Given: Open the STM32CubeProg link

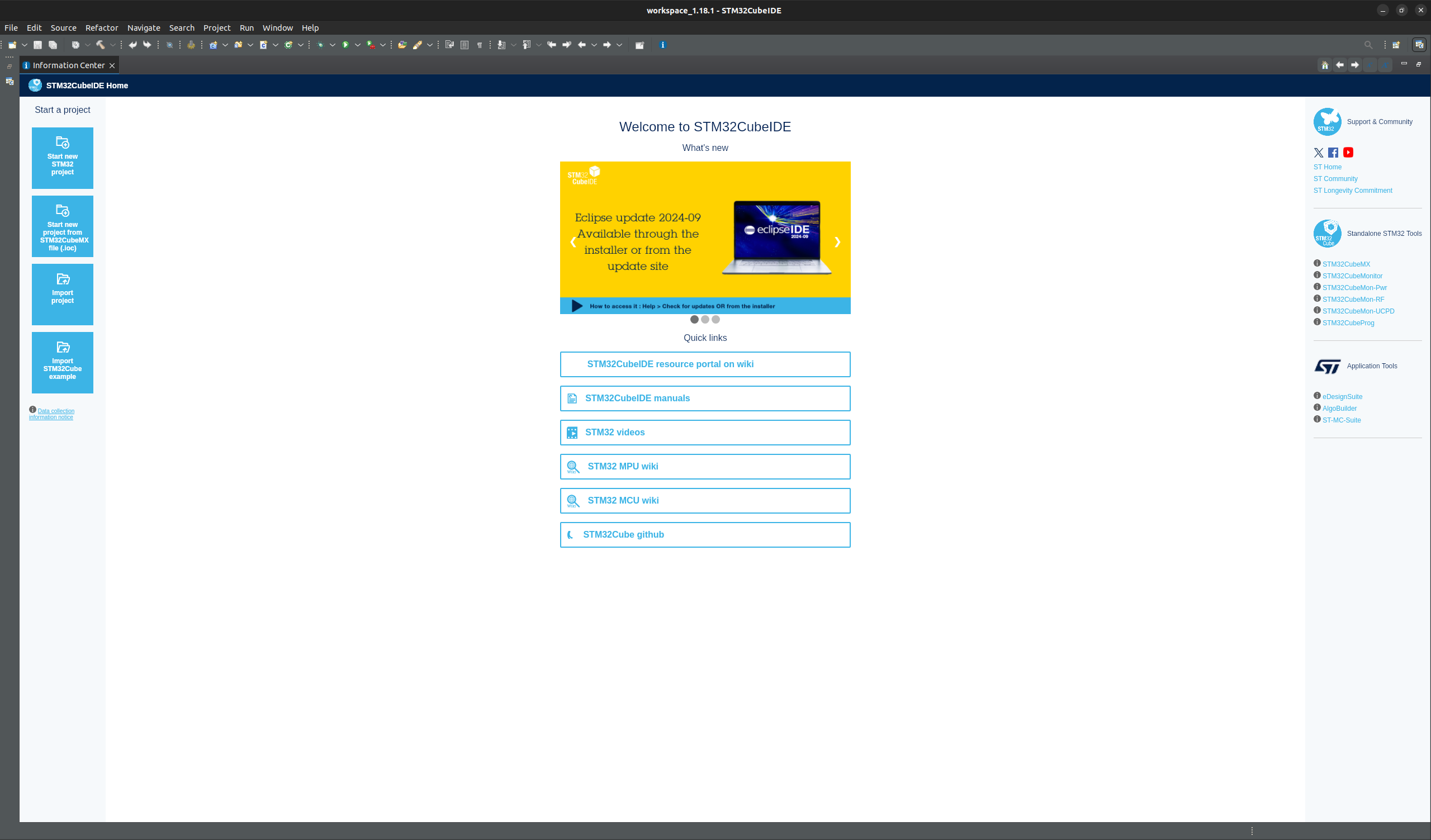Looking at the screenshot, I should coord(1348,323).
